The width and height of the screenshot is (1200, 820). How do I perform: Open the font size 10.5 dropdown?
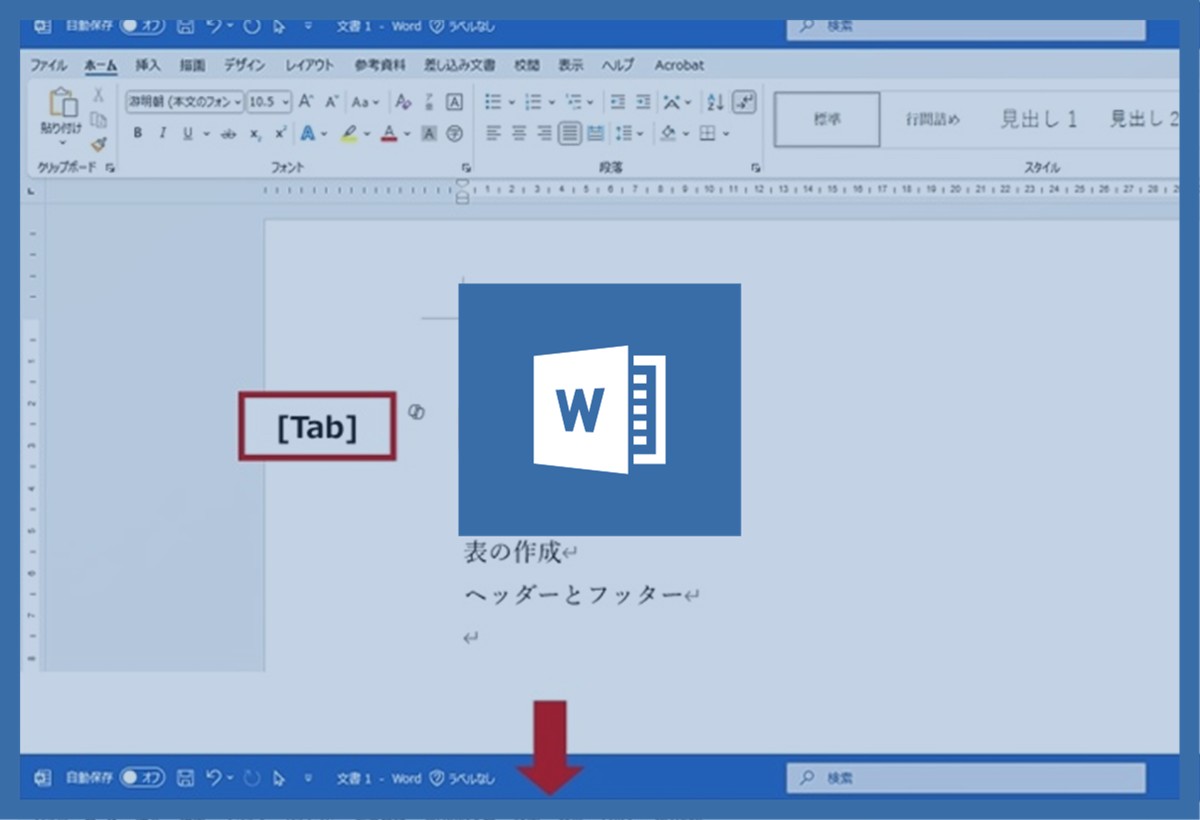click(269, 102)
